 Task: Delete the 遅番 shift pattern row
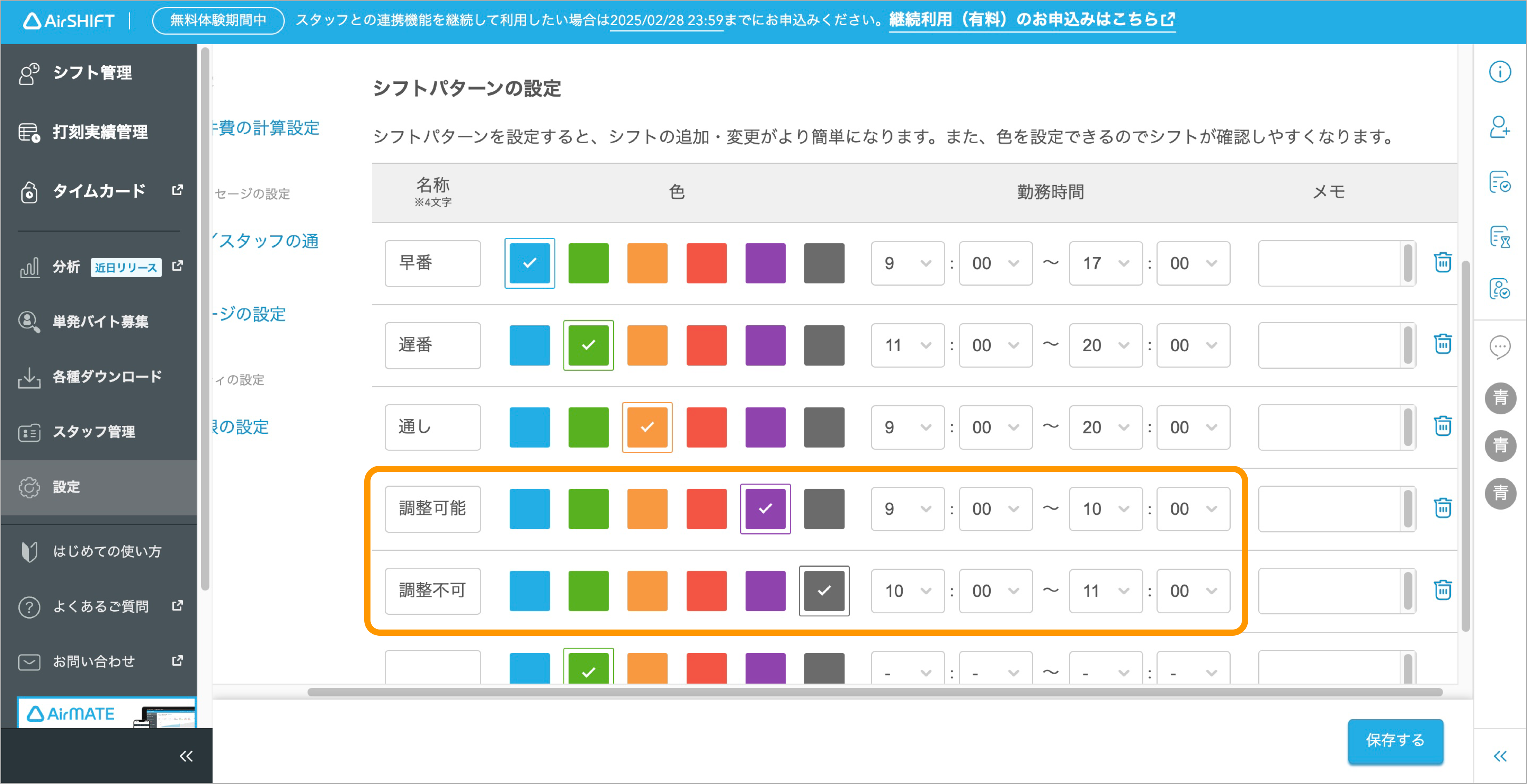tap(1442, 344)
